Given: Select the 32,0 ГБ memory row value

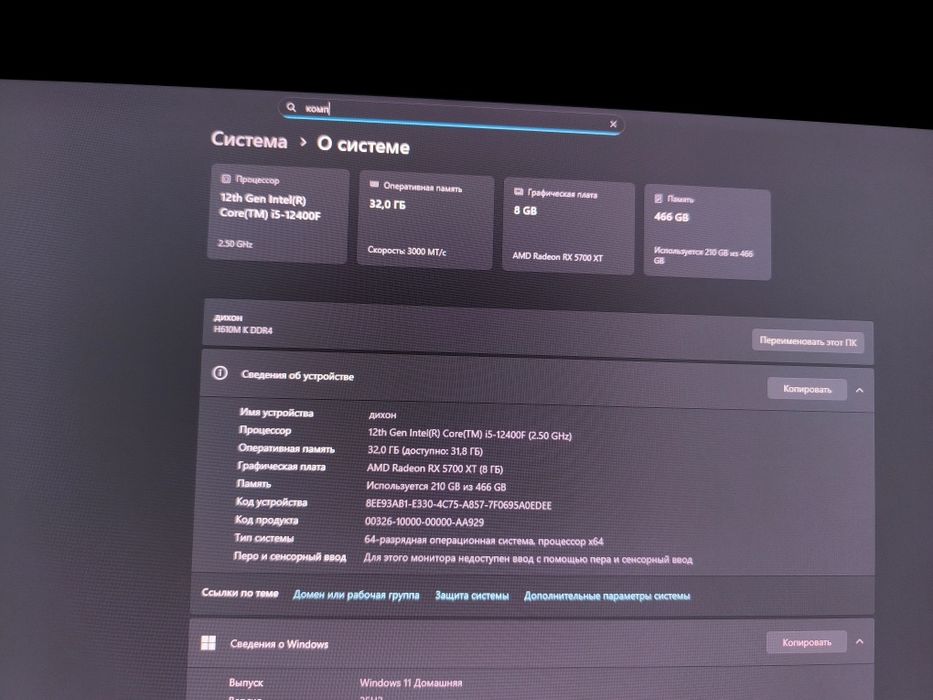Looking at the screenshot, I should [x=425, y=451].
